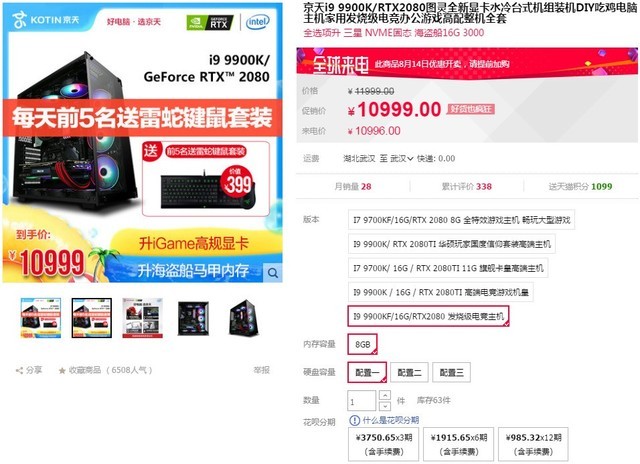Increase quantity with the up arrow
The width and height of the screenshot is (640, 464).
click(x=385, y=395)
